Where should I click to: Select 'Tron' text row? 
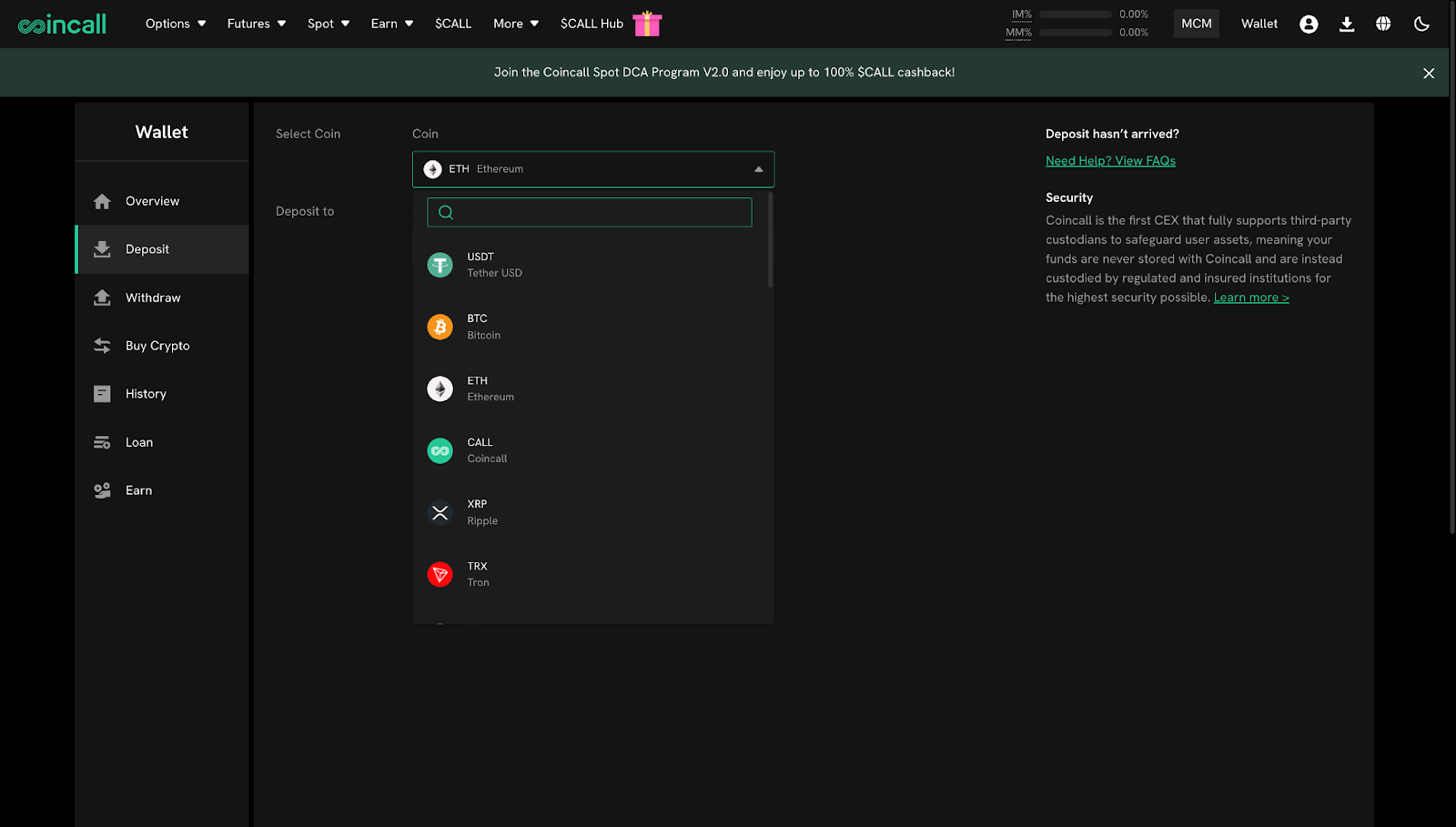[478, 582]
